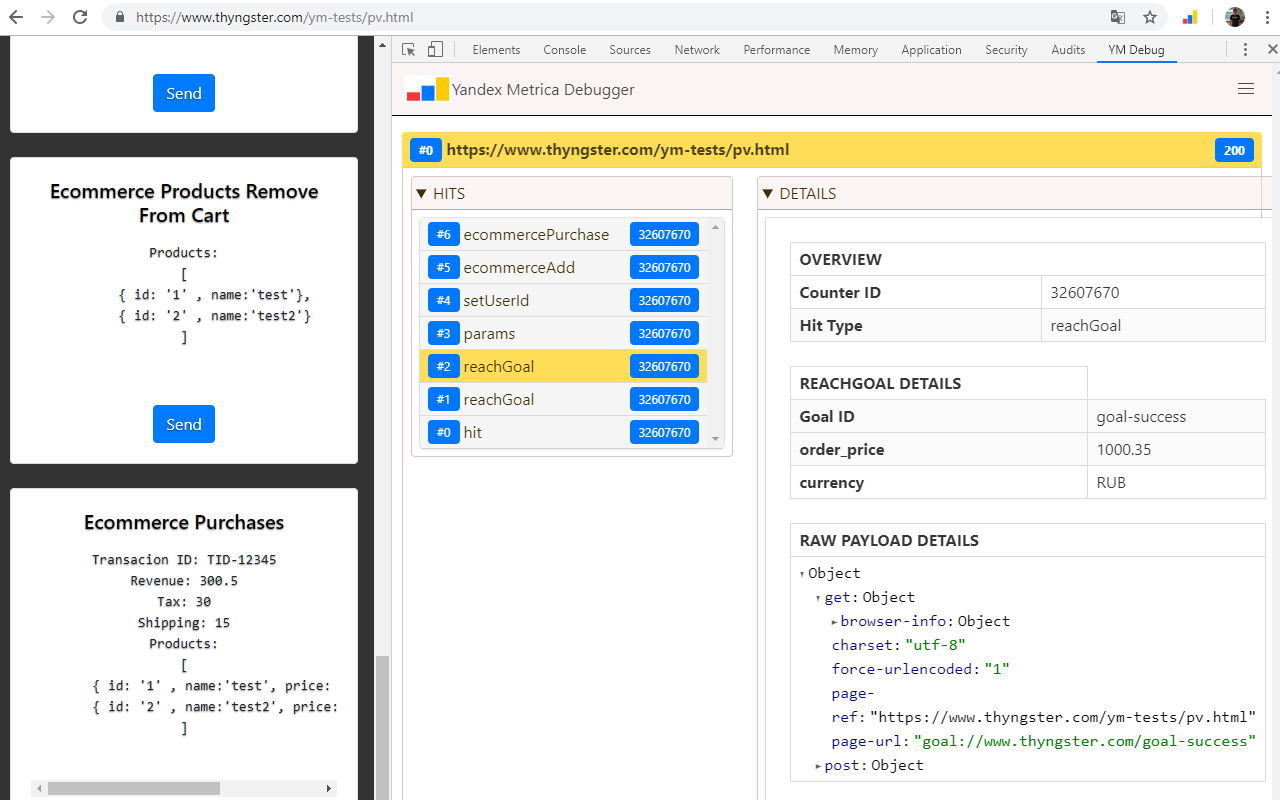1280x800 pixels.
Task: Open the Audits tab
Action: click(1068, 49)
